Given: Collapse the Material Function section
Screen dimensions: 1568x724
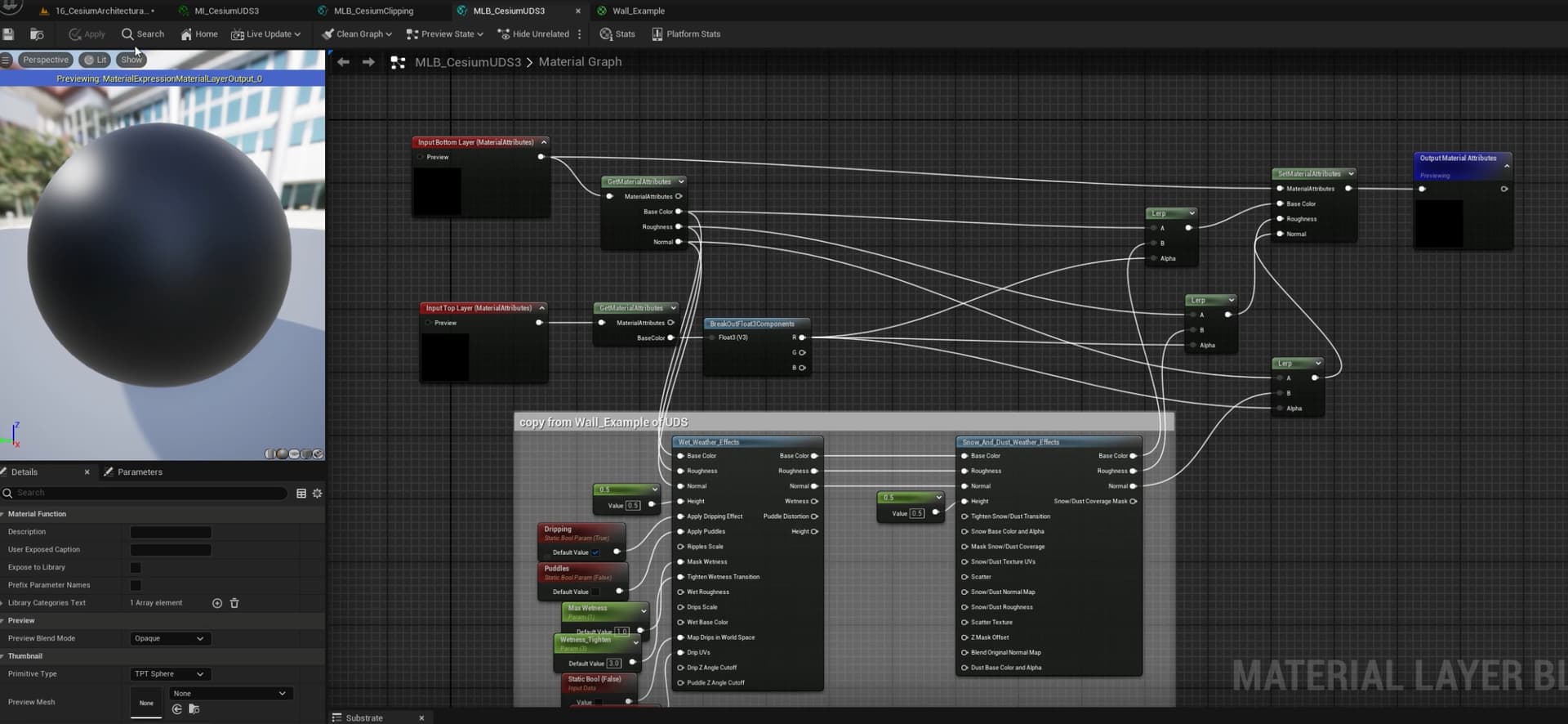Looking at the screenshot, I should click(3, 514).
